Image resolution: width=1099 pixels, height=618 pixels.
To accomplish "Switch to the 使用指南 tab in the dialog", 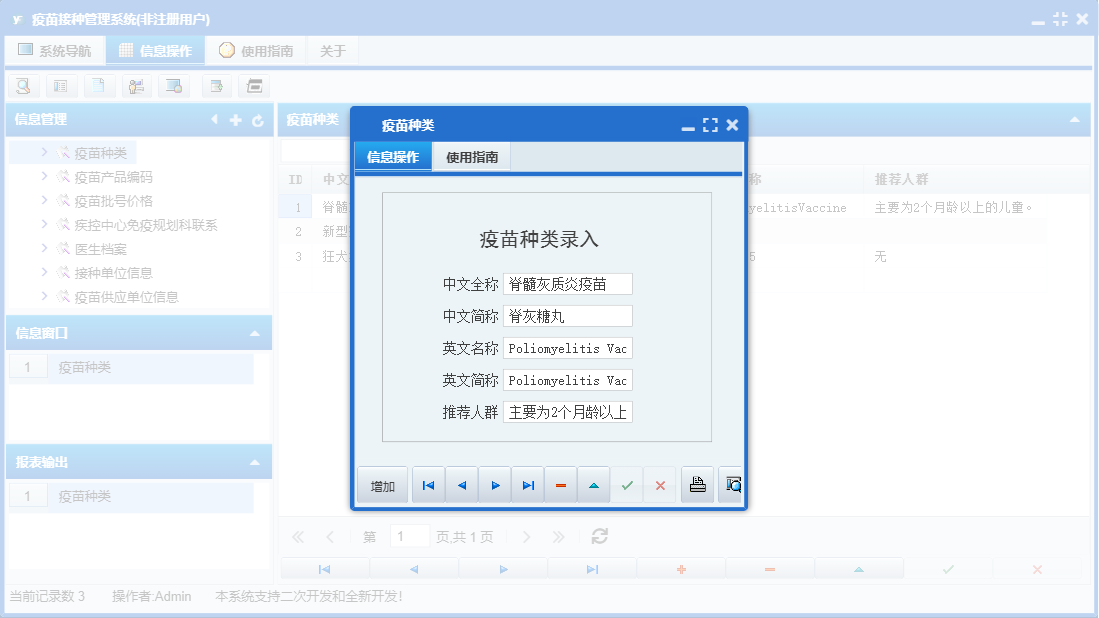I will click(470, 156).
